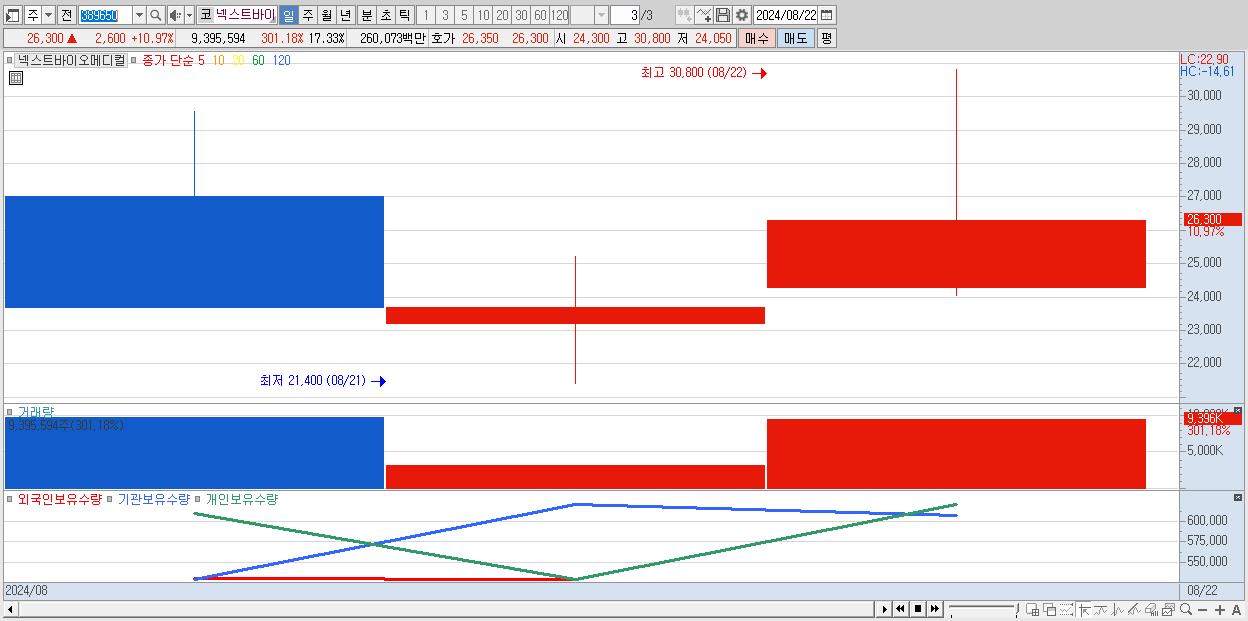
Task: Click the volume panel corner control button
Action: pyautogui.click(x=1237, y=411)
